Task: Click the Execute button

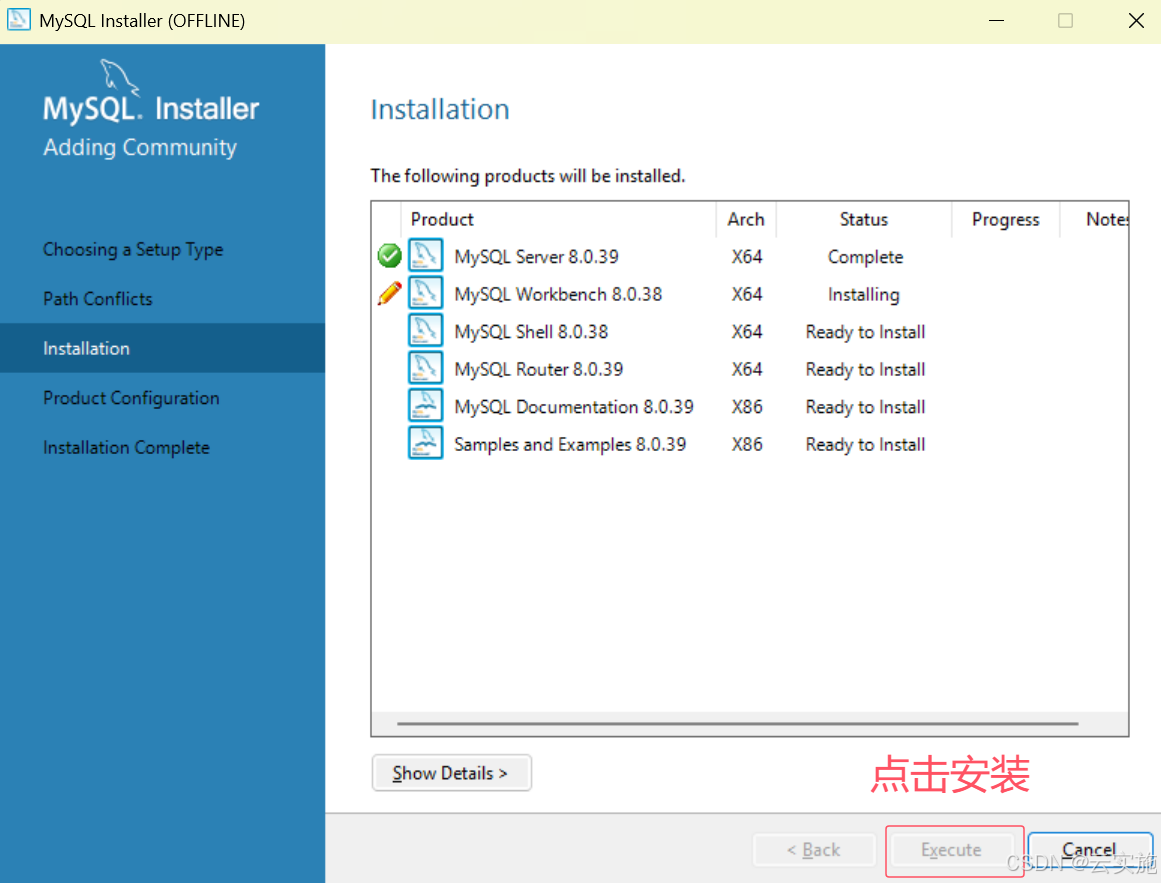Action: (x=951, y=850)
